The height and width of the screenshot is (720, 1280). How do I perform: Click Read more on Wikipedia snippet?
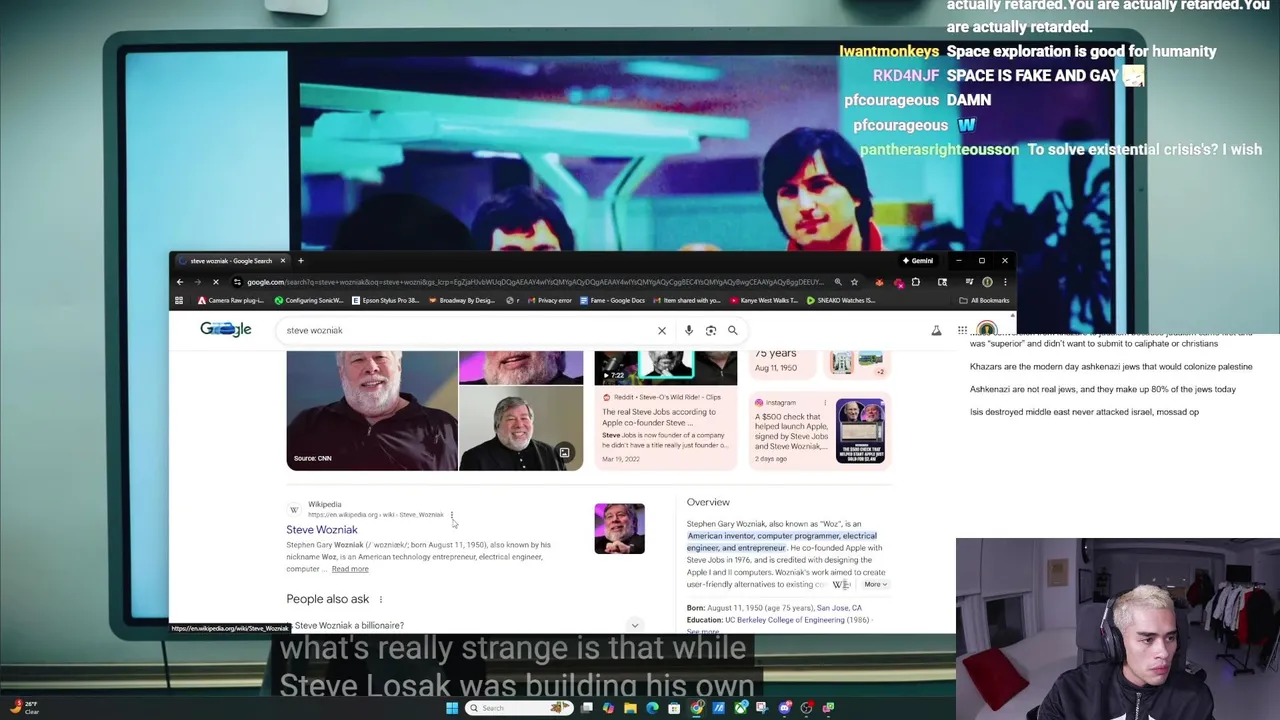tap(350, 569)
